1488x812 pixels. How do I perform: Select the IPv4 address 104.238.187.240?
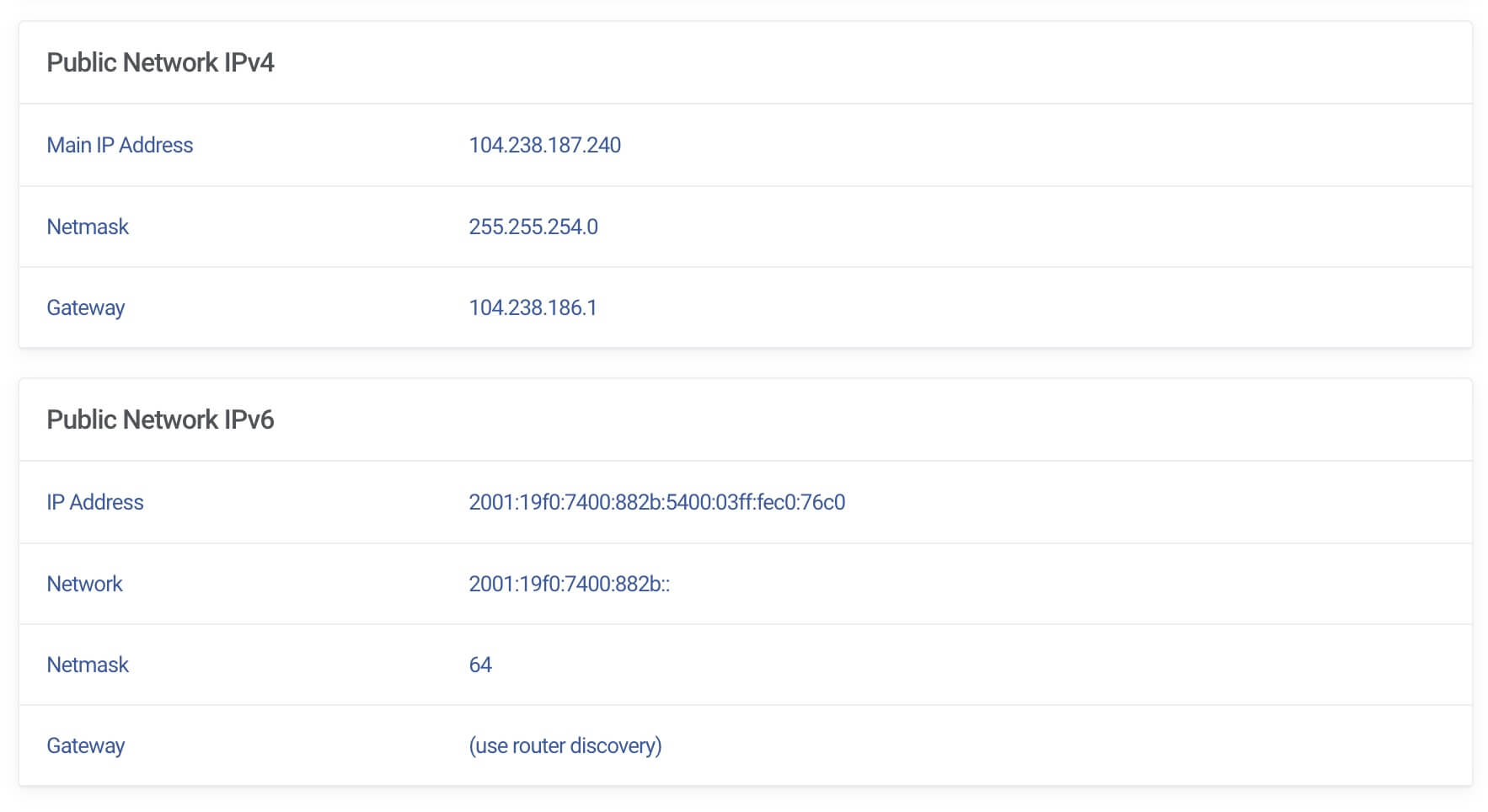(544, 146)
